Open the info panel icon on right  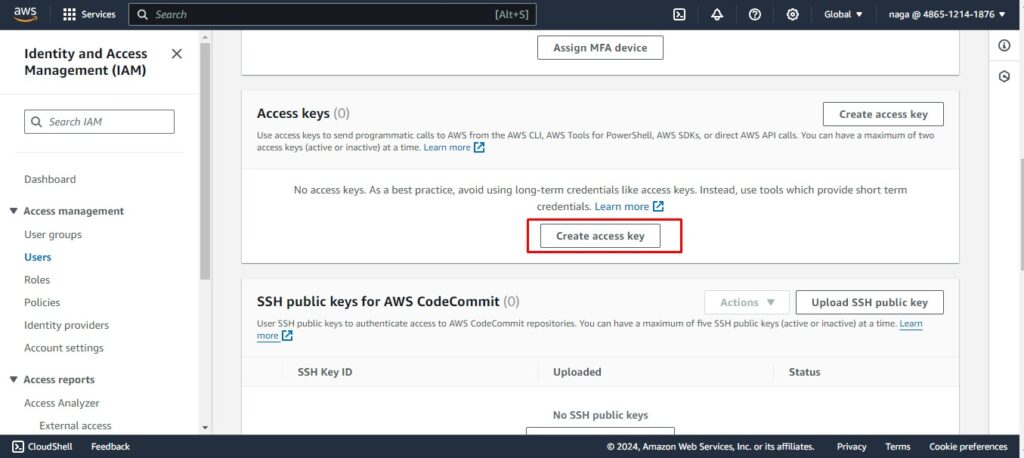(1004, 46)
